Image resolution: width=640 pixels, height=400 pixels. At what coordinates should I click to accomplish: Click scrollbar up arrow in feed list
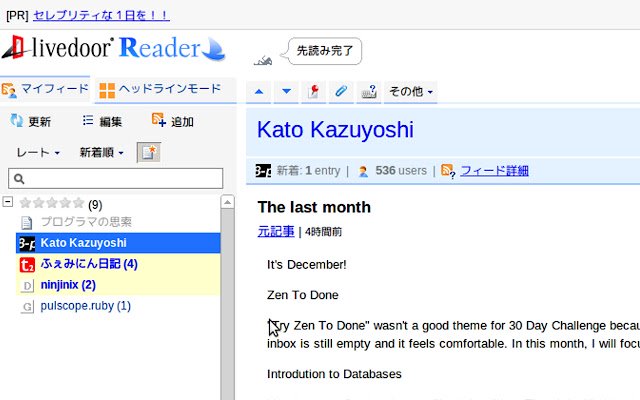227,202
